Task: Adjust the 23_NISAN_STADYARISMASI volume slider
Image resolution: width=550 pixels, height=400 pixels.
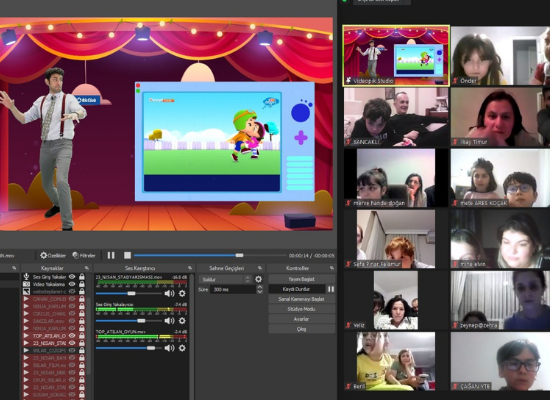Action: tap(129, 293)
